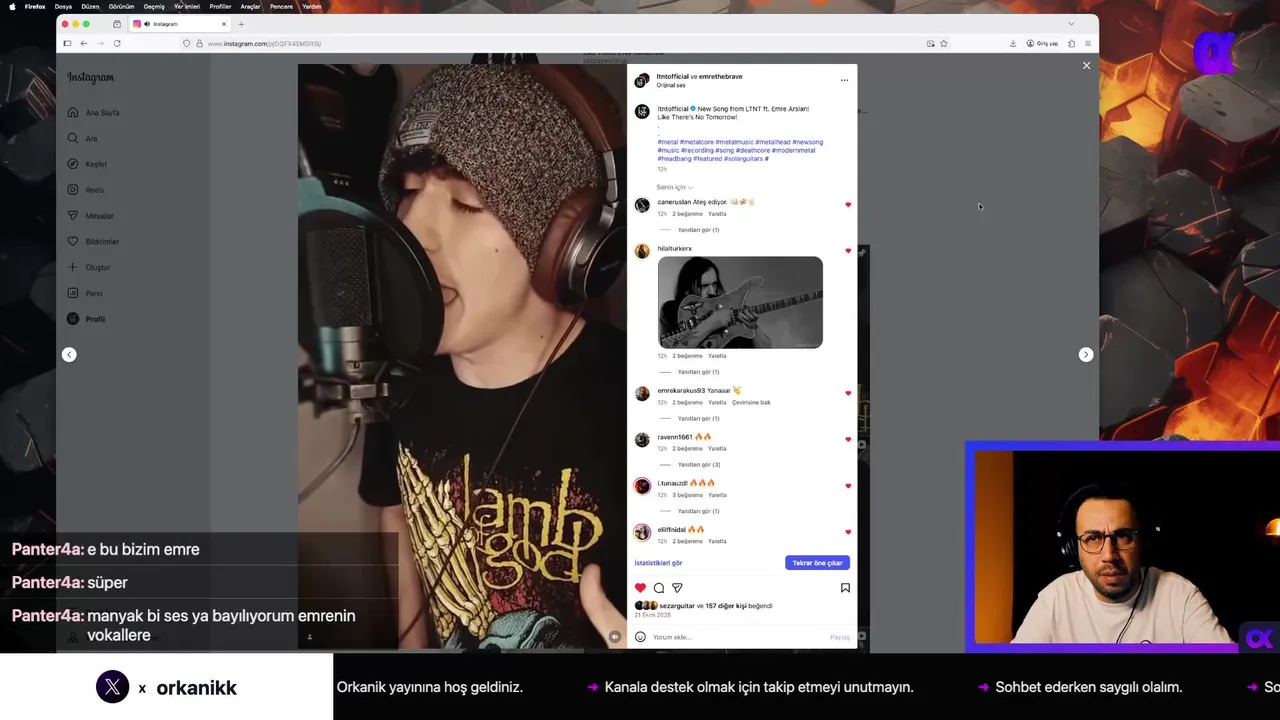Expand list all tabs chevron

pyautogui.click(x=1071, y=24)
